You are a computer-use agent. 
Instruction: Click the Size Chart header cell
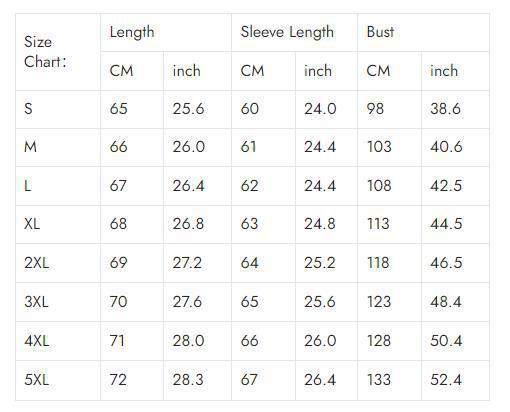[58, 52]
